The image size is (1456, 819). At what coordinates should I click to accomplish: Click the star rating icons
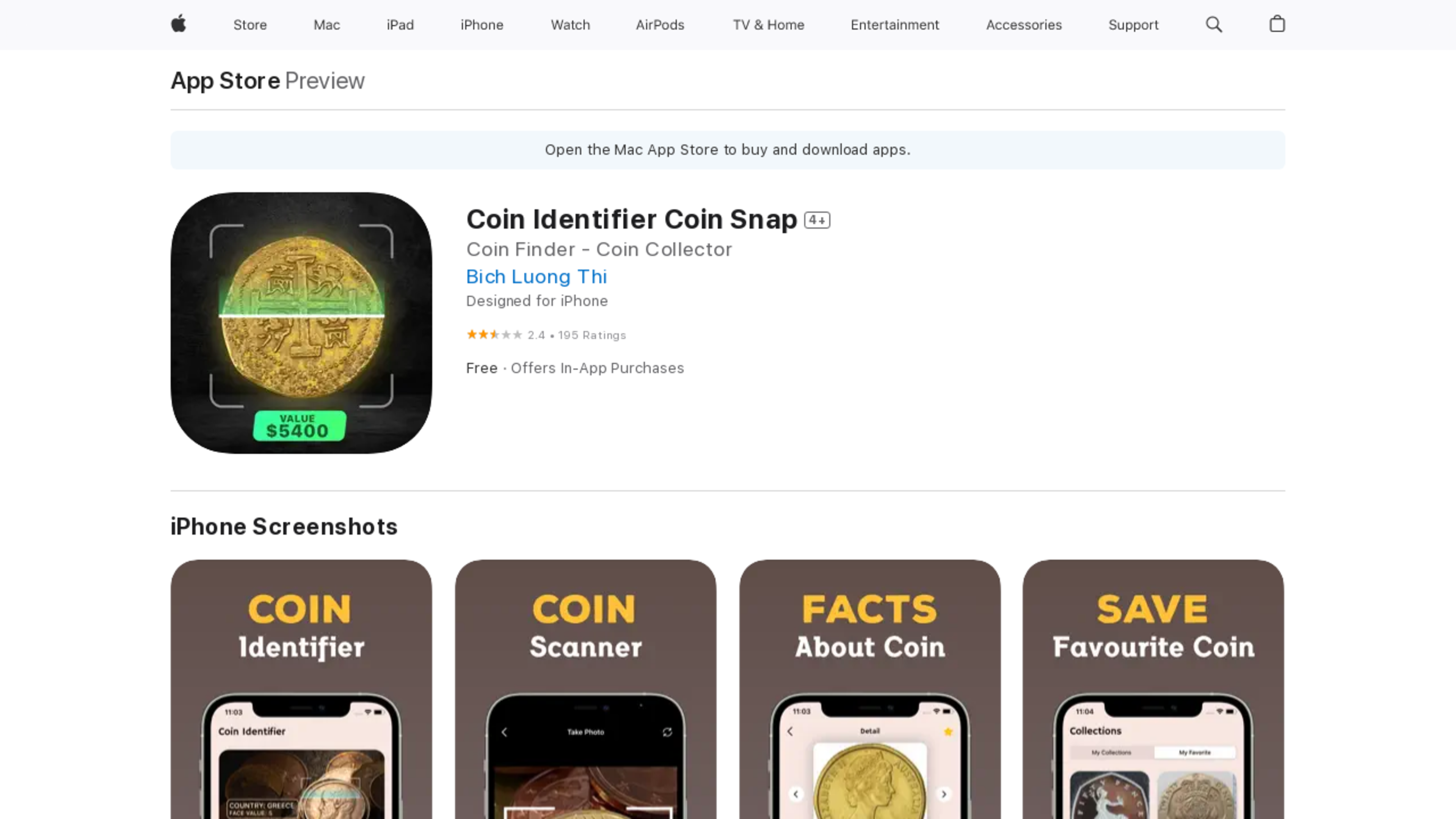[x=494, y=334]
